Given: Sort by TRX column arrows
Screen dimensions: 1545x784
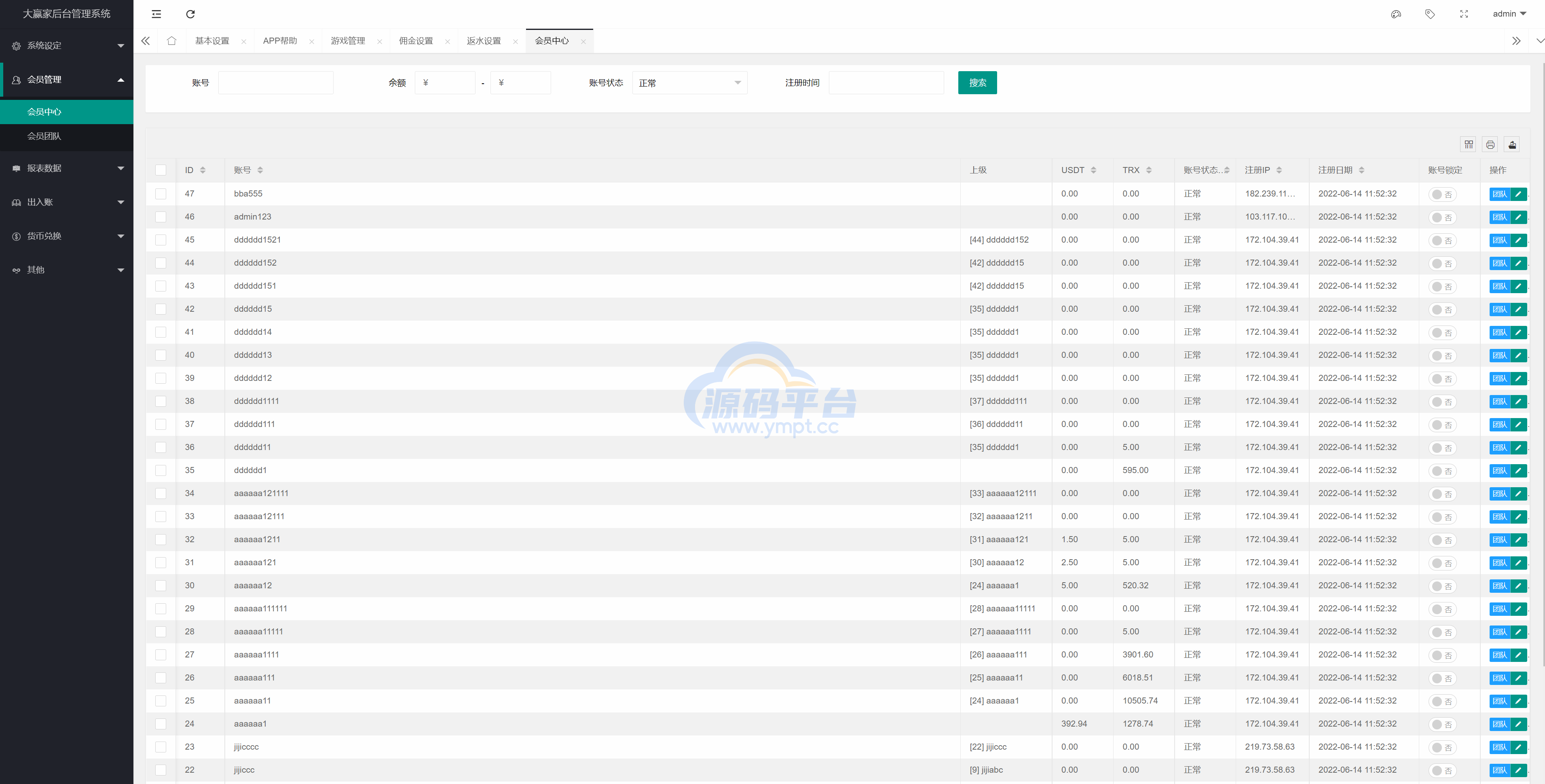Looking at the screenshot, I should click(x=1149, y=170).
